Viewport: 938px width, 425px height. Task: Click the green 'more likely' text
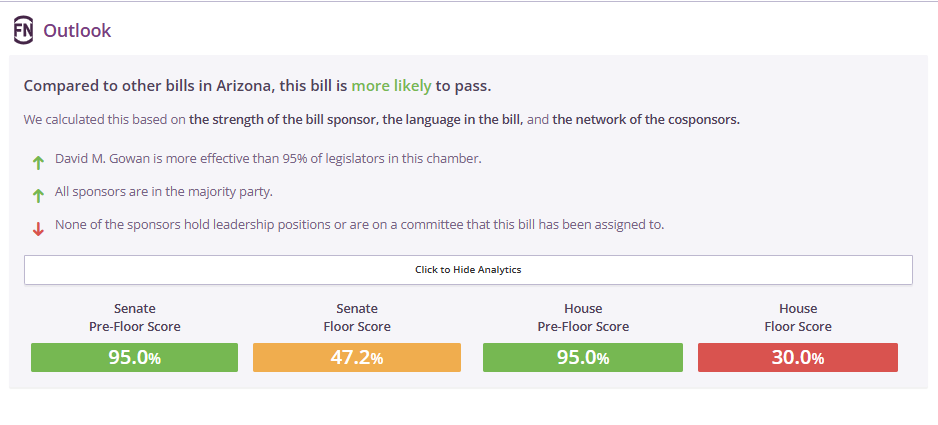click(x=391, y=86)
